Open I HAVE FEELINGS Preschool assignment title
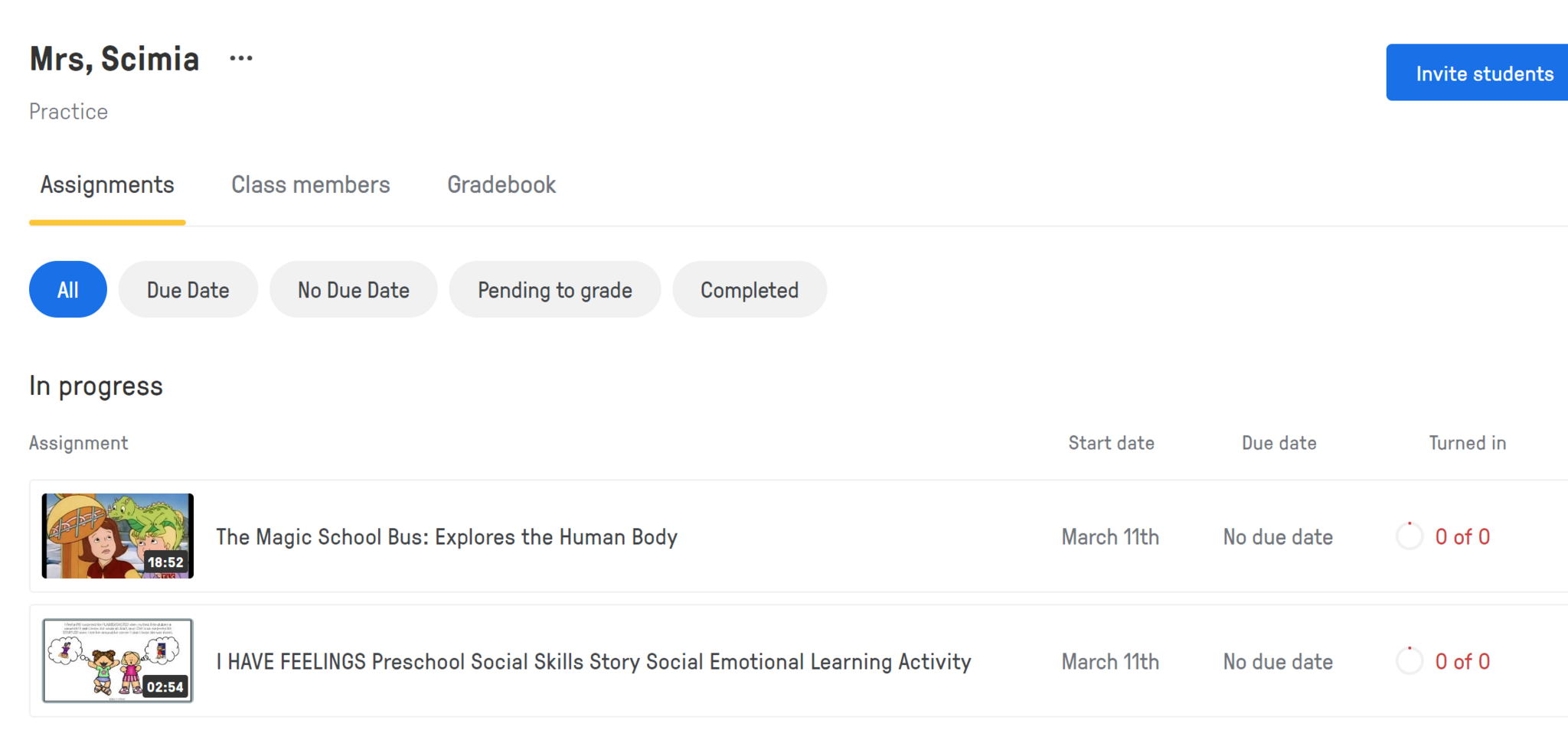 coord(593,662)
